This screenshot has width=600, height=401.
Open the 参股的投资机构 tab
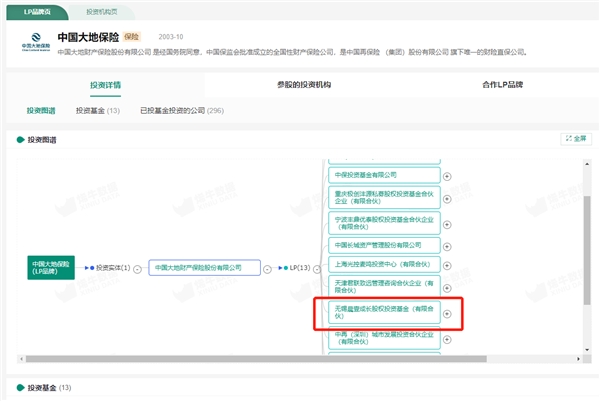[304, 85]
